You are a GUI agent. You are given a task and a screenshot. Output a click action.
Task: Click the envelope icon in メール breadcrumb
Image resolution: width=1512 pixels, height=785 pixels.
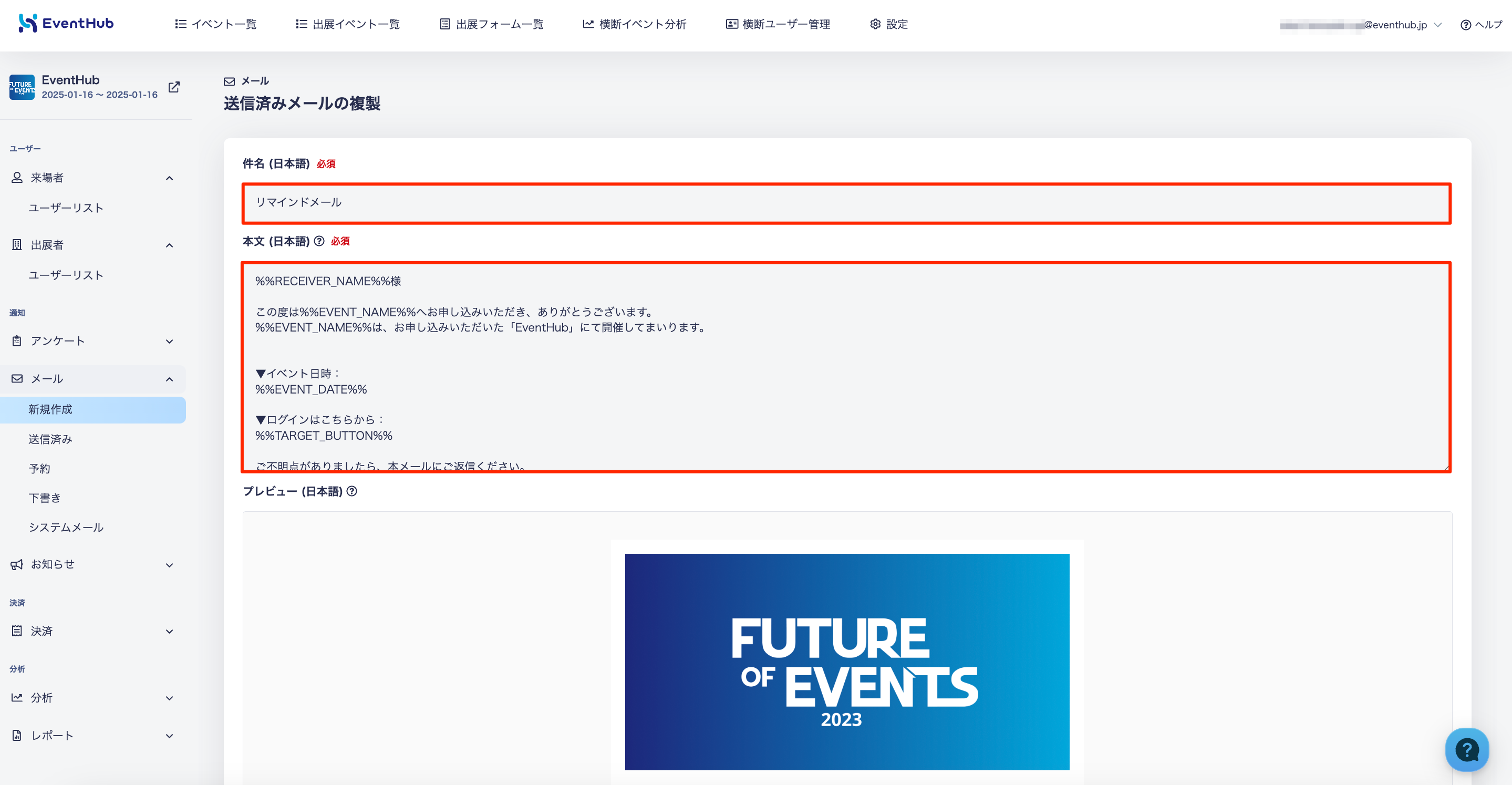click(230, 81)
